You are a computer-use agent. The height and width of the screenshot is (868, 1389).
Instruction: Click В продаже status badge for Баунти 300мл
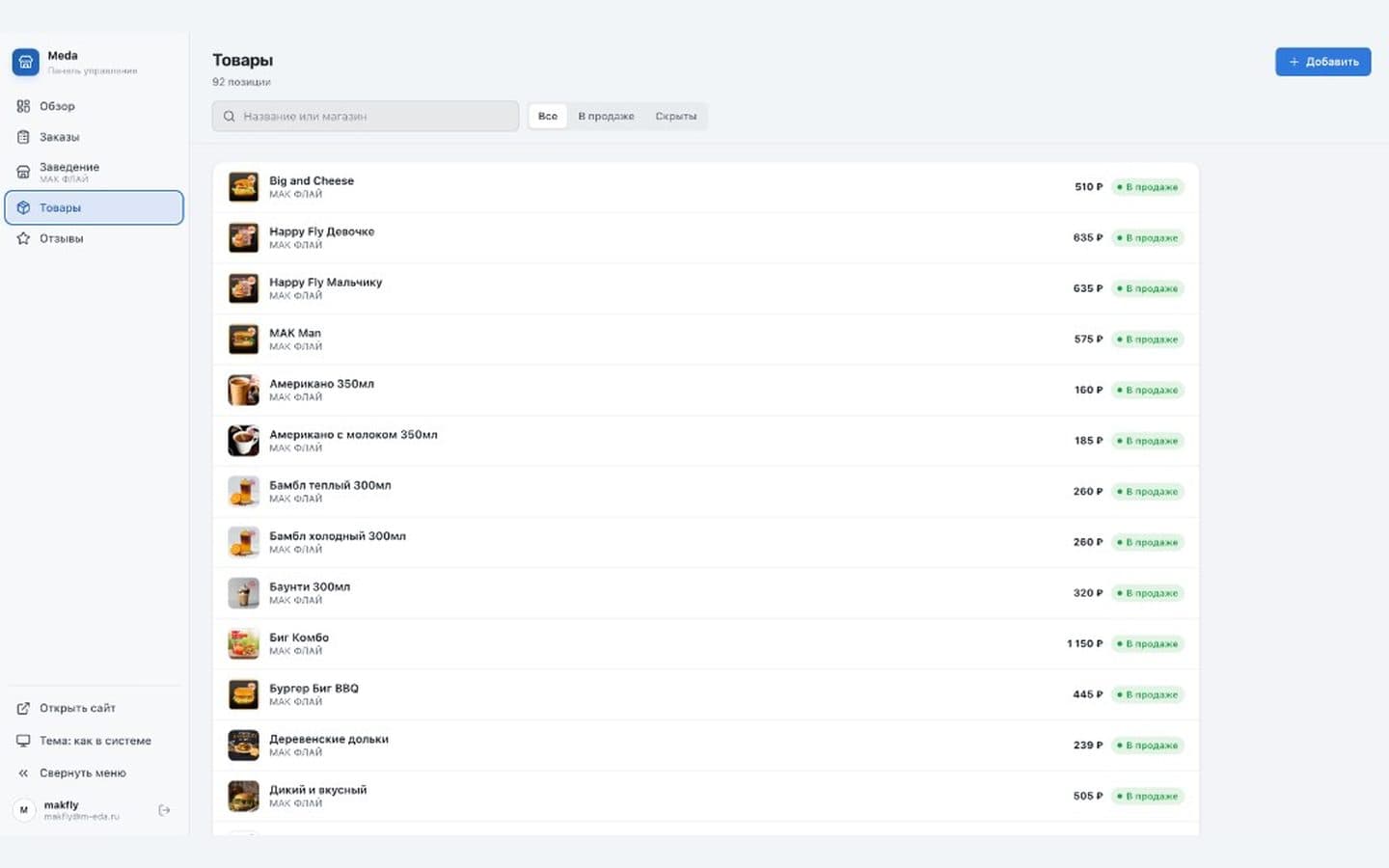pyautogui.click(x=1148, y=593)
